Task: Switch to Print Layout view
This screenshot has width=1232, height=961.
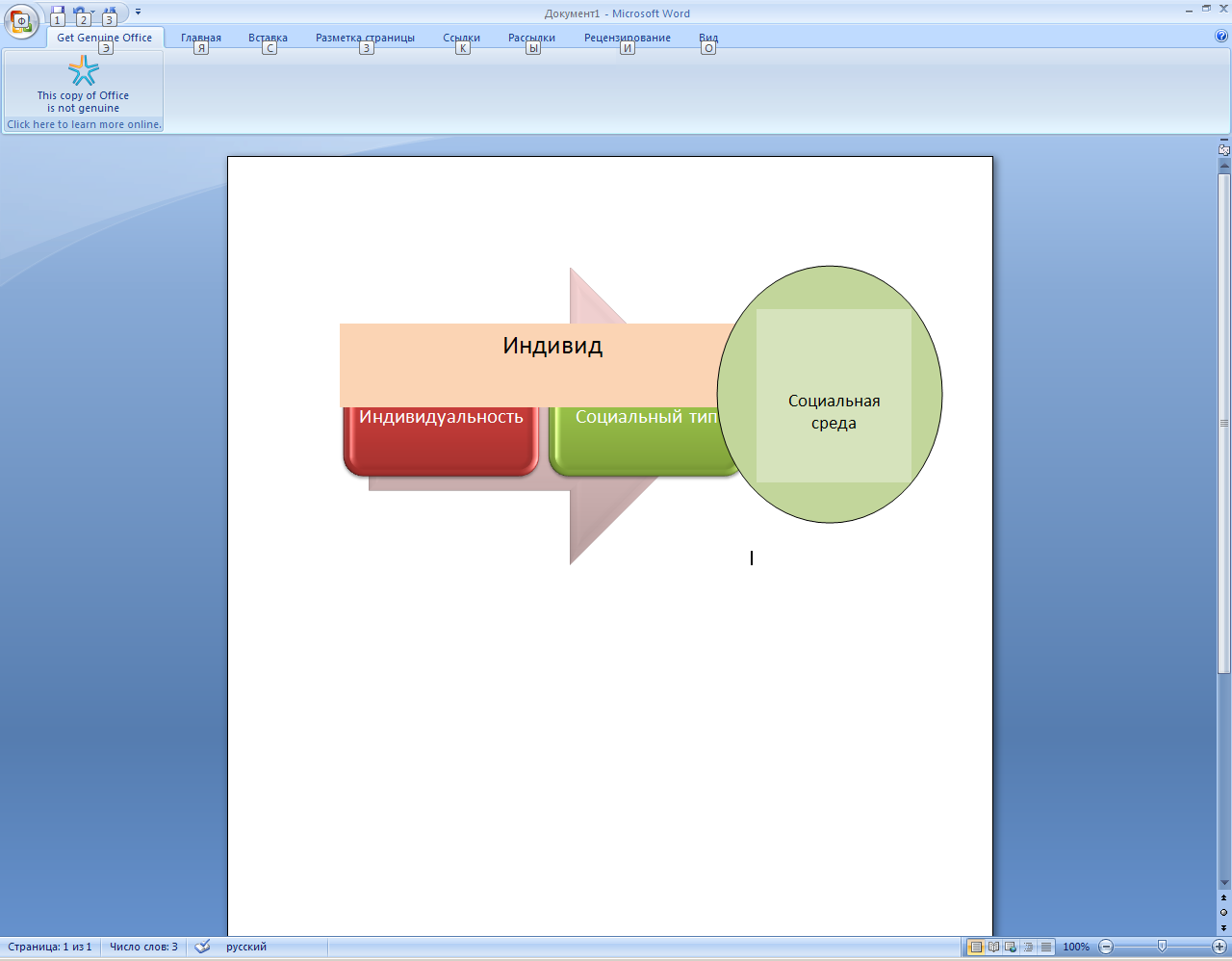Action: coord(976,947)
